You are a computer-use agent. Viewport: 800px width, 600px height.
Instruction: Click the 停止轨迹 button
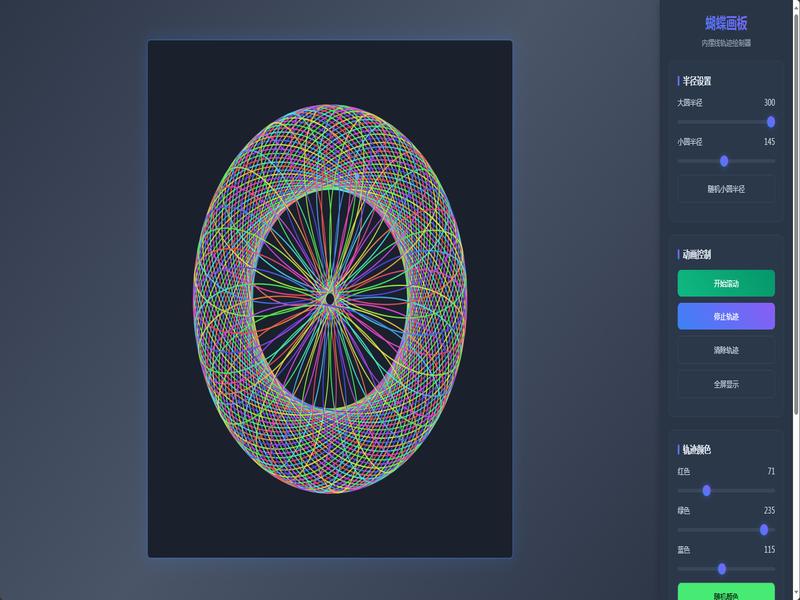[x=726, y=316]
